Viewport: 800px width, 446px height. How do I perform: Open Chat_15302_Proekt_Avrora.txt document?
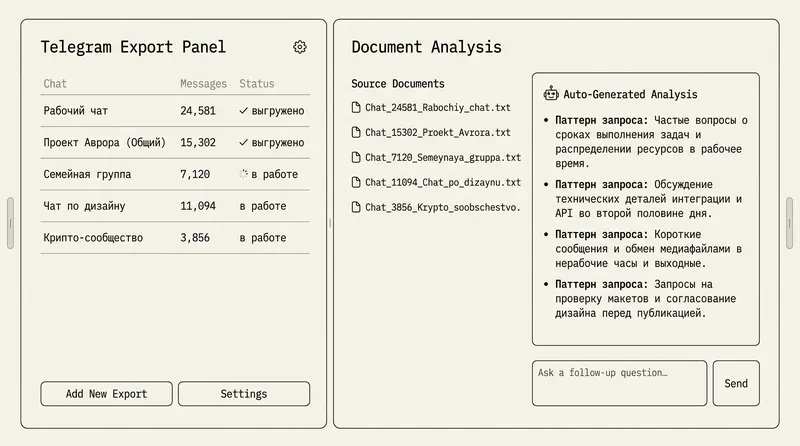[x=431, y=132]
